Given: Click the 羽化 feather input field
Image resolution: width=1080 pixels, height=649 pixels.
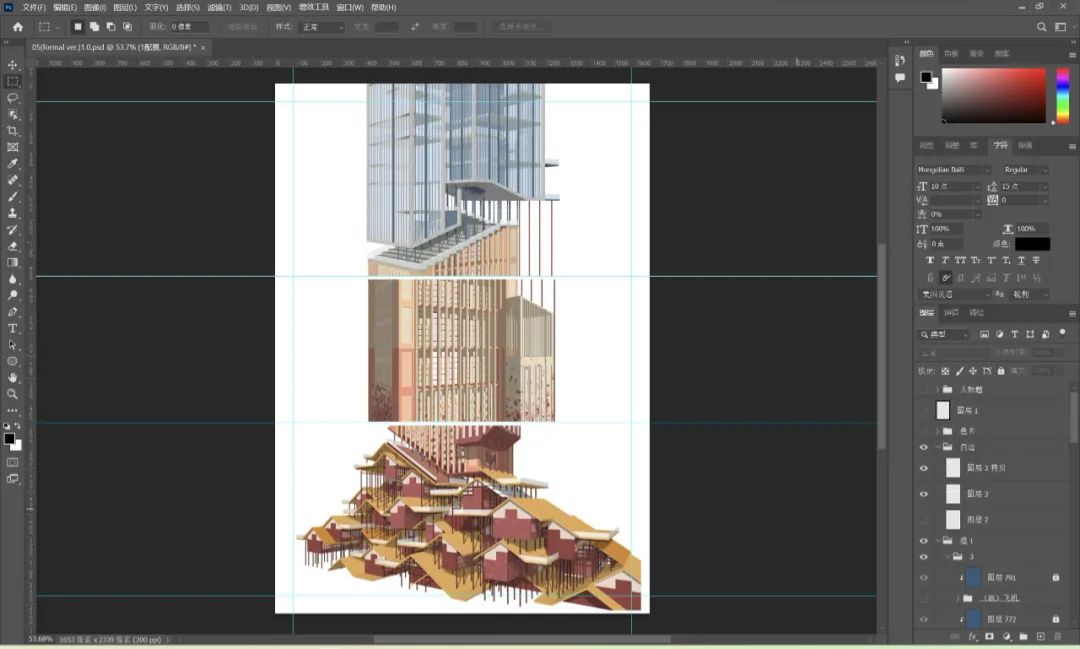Looking at the screenshot, I should pos(189,27).
